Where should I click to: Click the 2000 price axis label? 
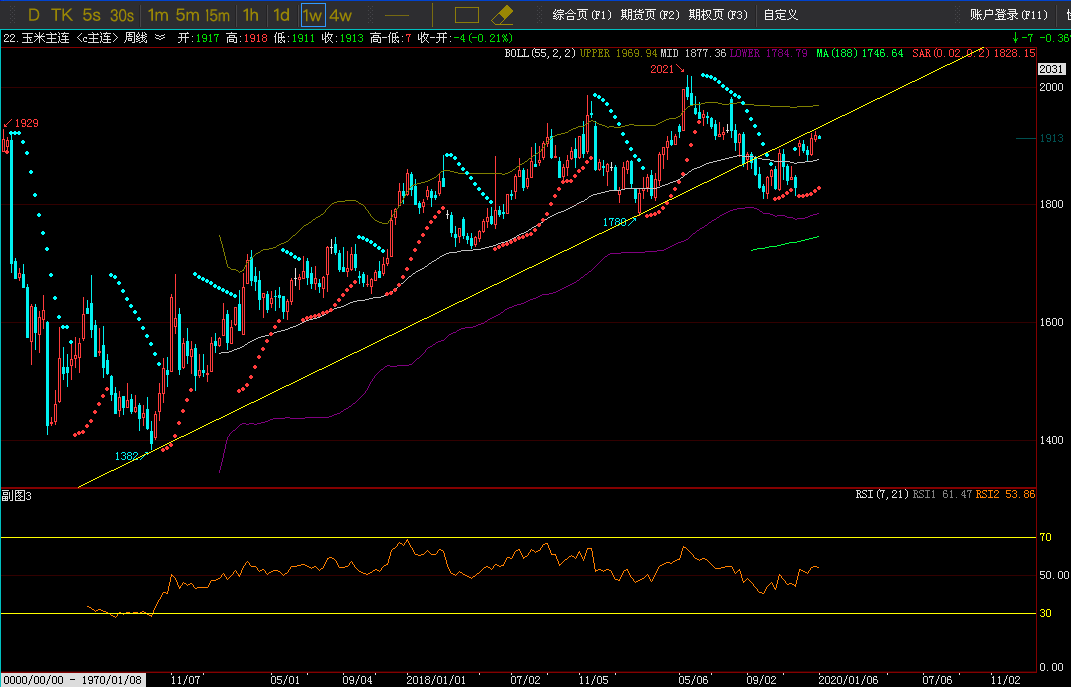(x=1051, y=87)
